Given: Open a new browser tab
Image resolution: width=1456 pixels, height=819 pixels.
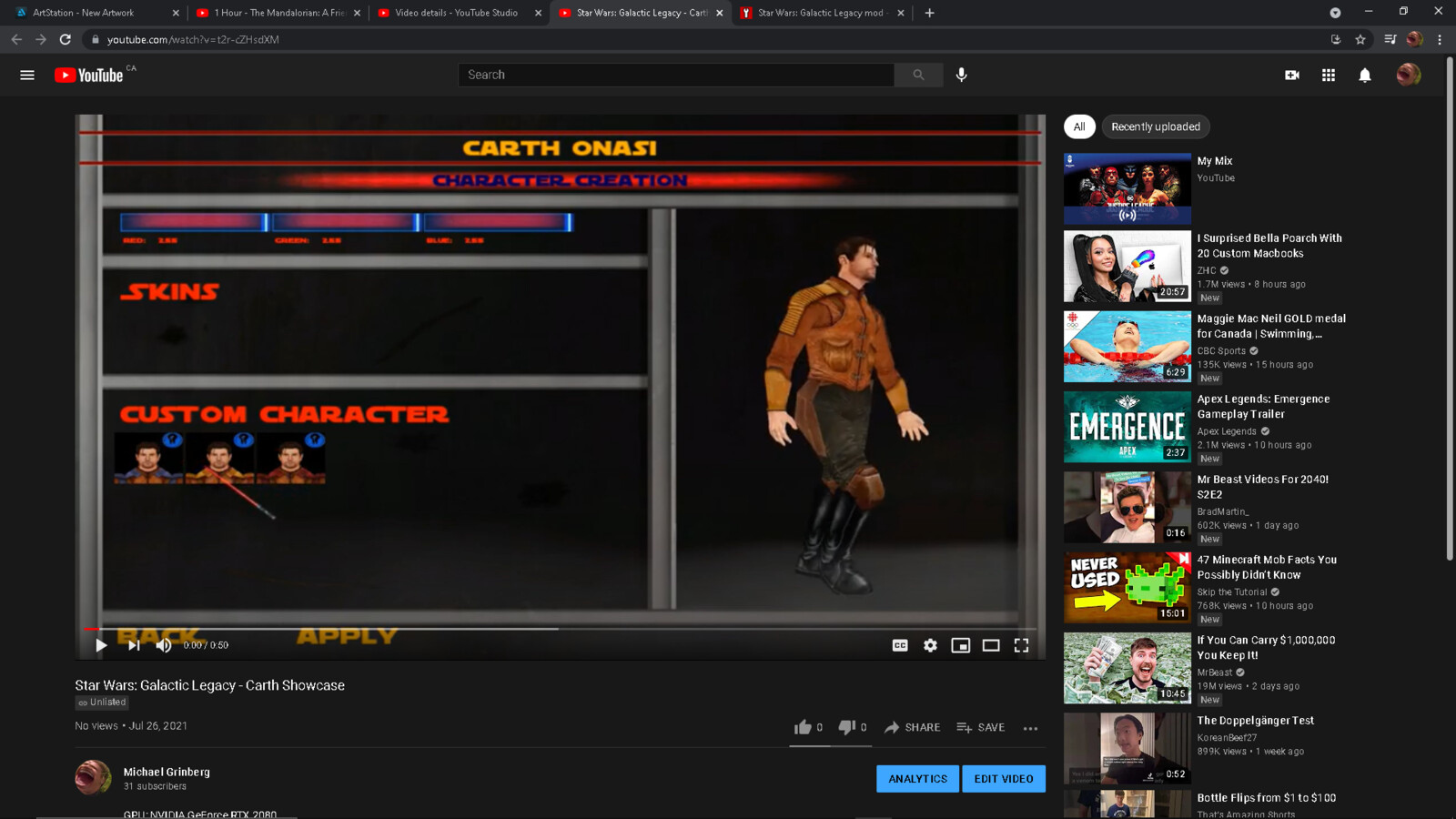Looking at the screenshot, I should tap(929, 13).
